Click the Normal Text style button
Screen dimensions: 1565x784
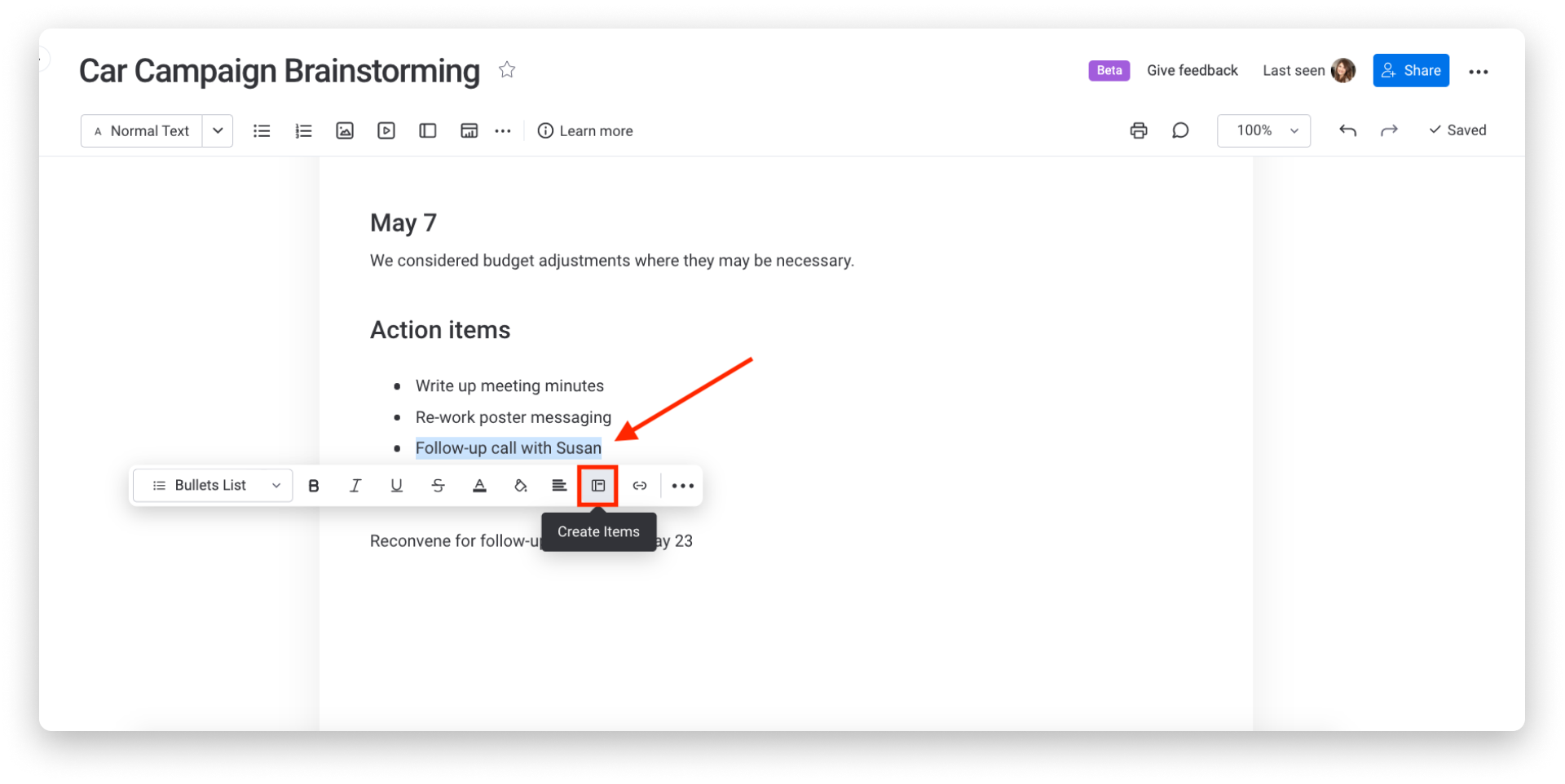(x=142, y=130)
